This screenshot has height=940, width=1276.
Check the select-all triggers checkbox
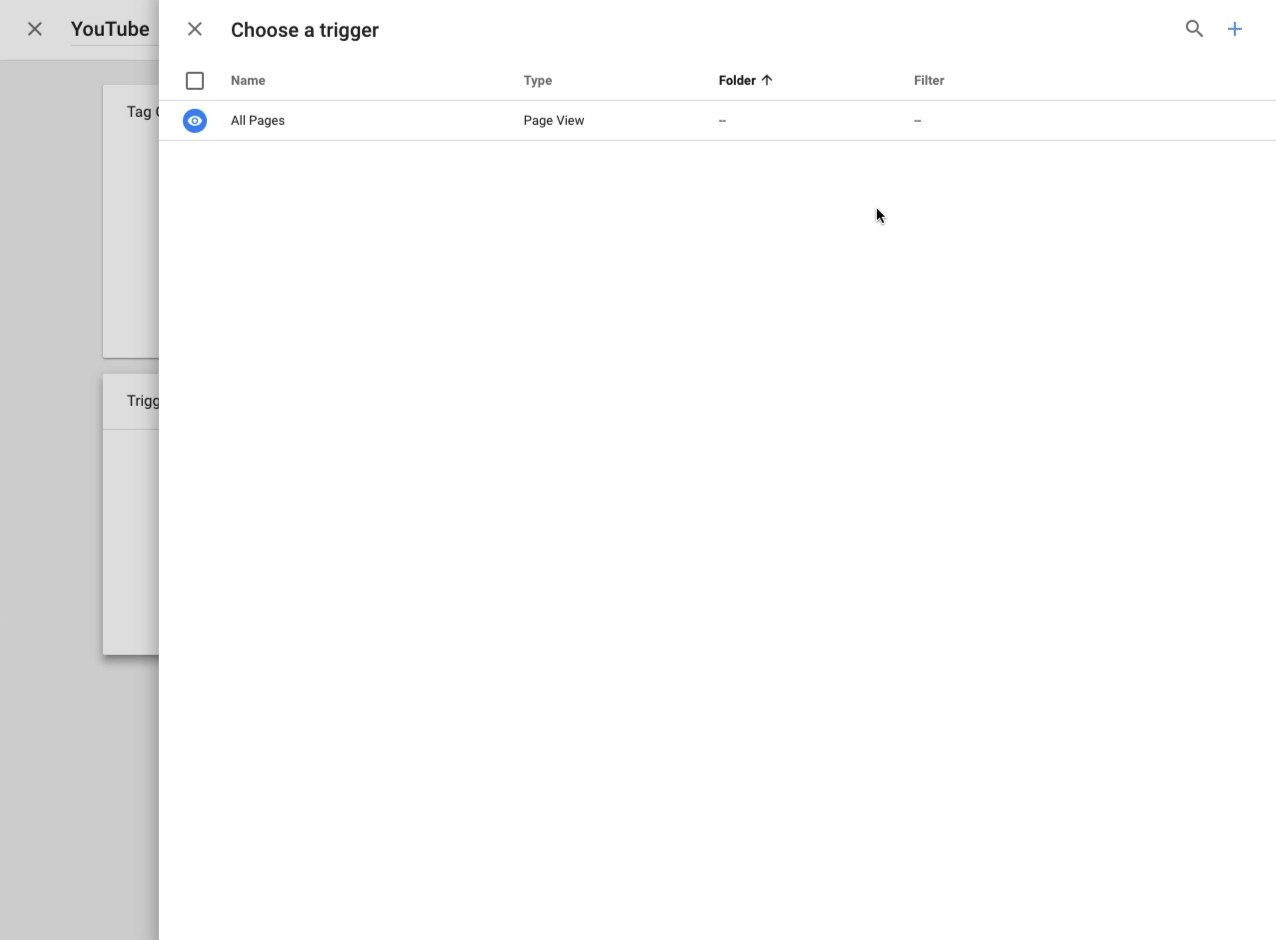194,80
